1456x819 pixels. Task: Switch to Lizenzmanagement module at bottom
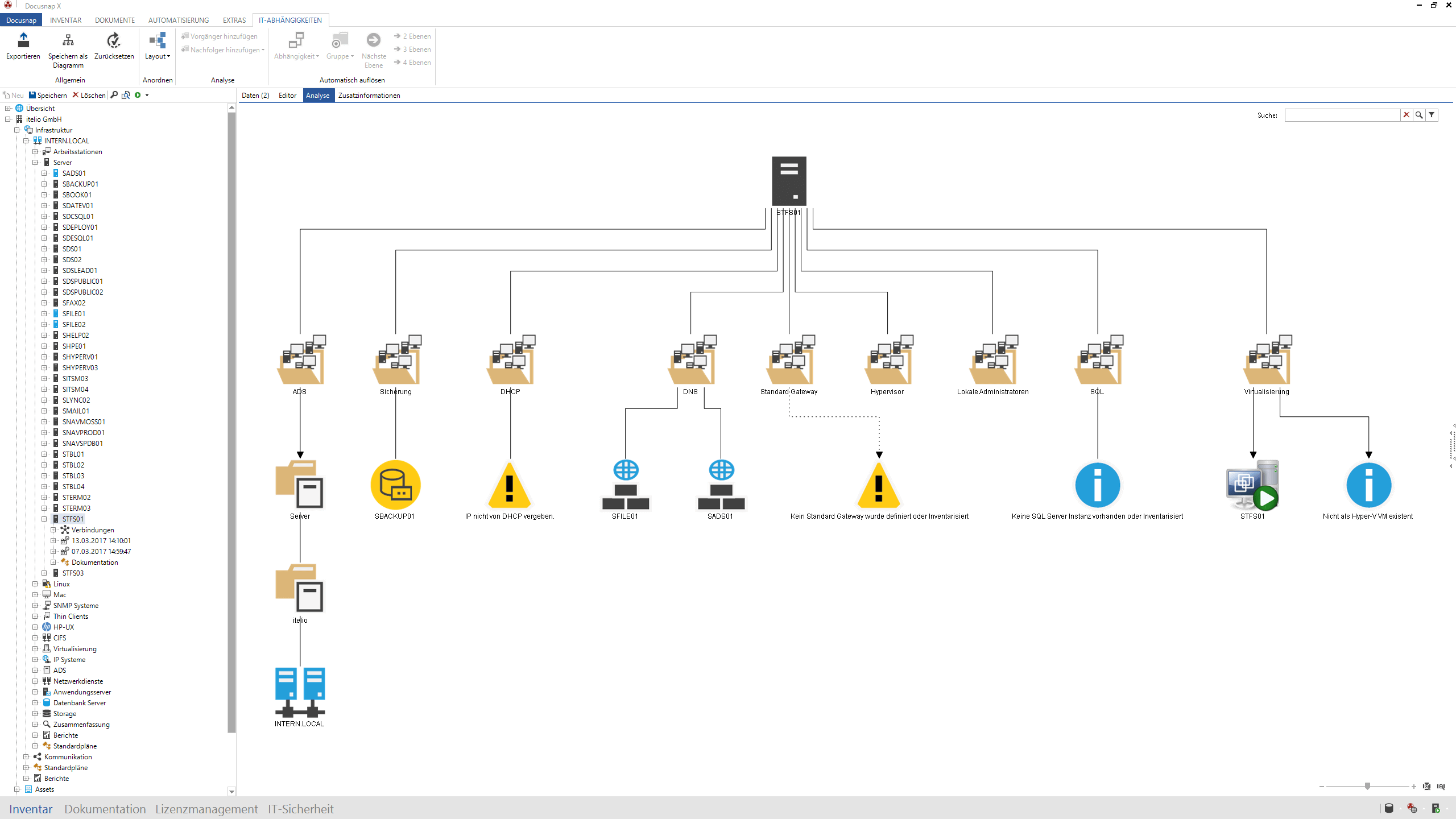coord(206,809)
